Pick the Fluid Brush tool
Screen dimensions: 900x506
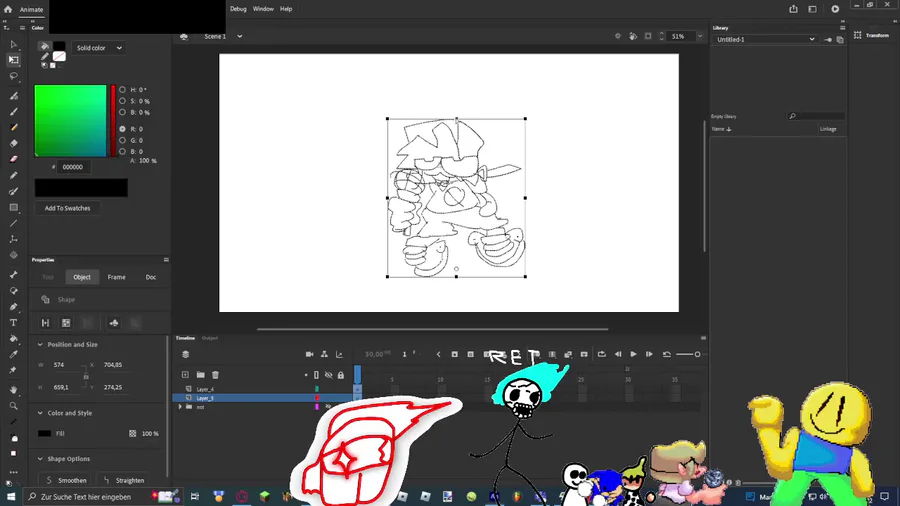coord(13,96)
